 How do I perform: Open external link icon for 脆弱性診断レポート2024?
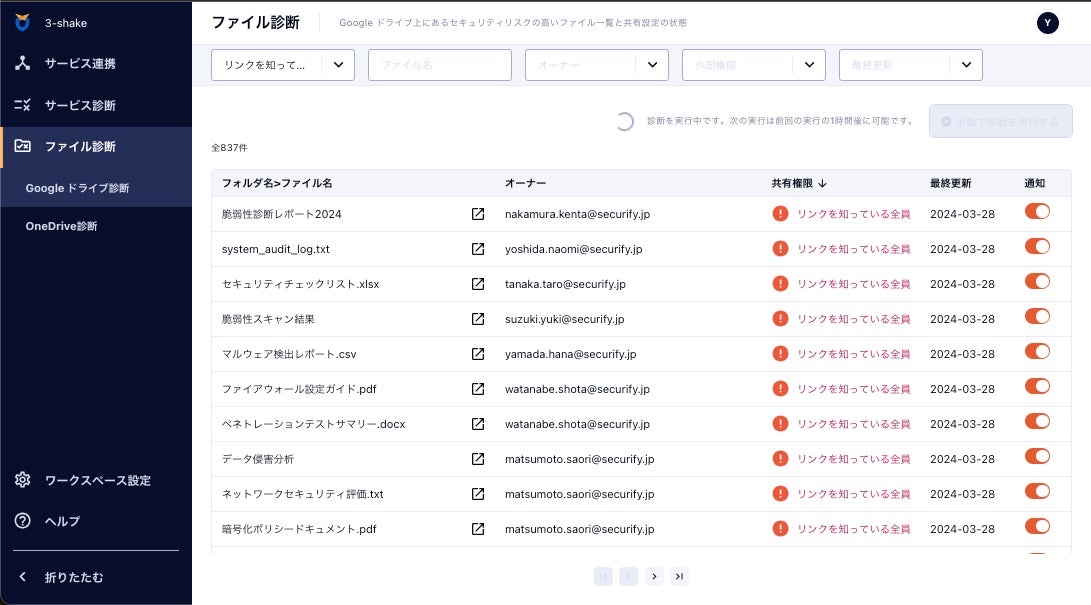(478, 214)
